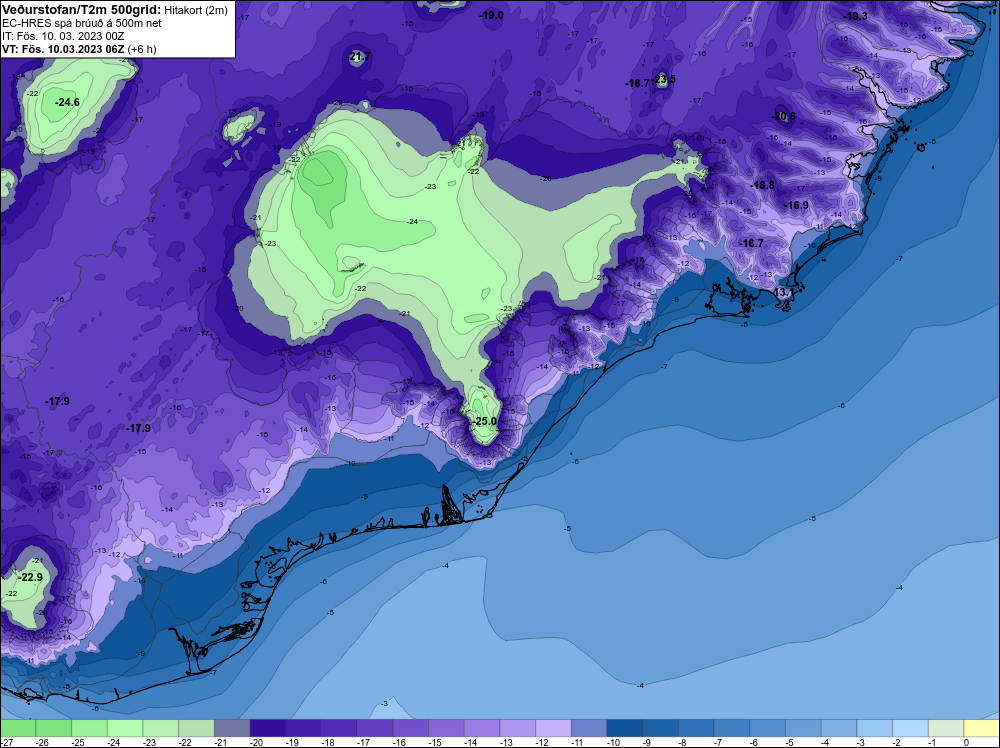Click the -17 label in the color legend
The height and width of the screenshot is (748, 1000).
pos(364,742)
